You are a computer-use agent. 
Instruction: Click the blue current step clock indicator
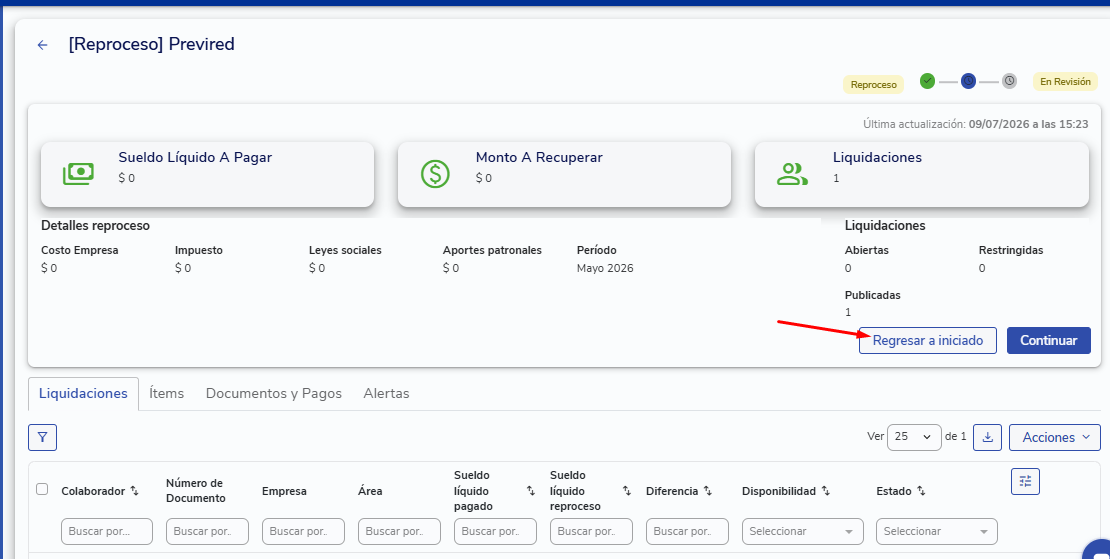point(968,81)
